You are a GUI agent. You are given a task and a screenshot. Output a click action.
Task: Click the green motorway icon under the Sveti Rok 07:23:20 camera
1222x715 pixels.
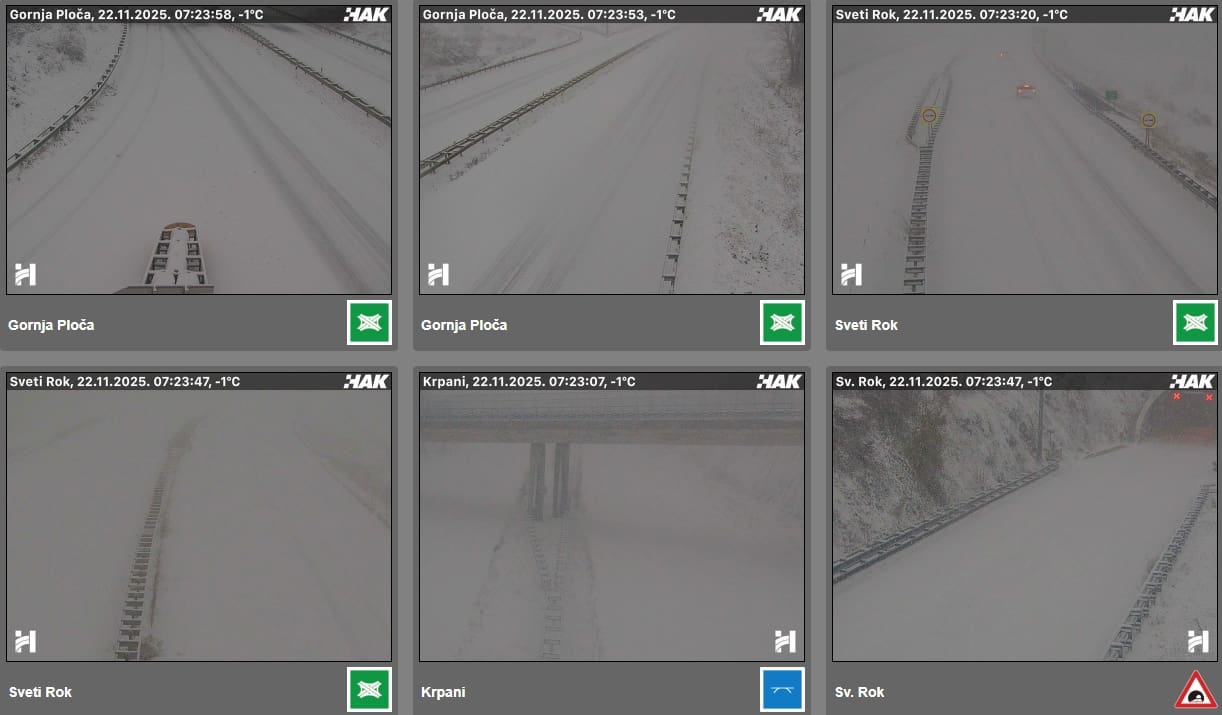1195,322
